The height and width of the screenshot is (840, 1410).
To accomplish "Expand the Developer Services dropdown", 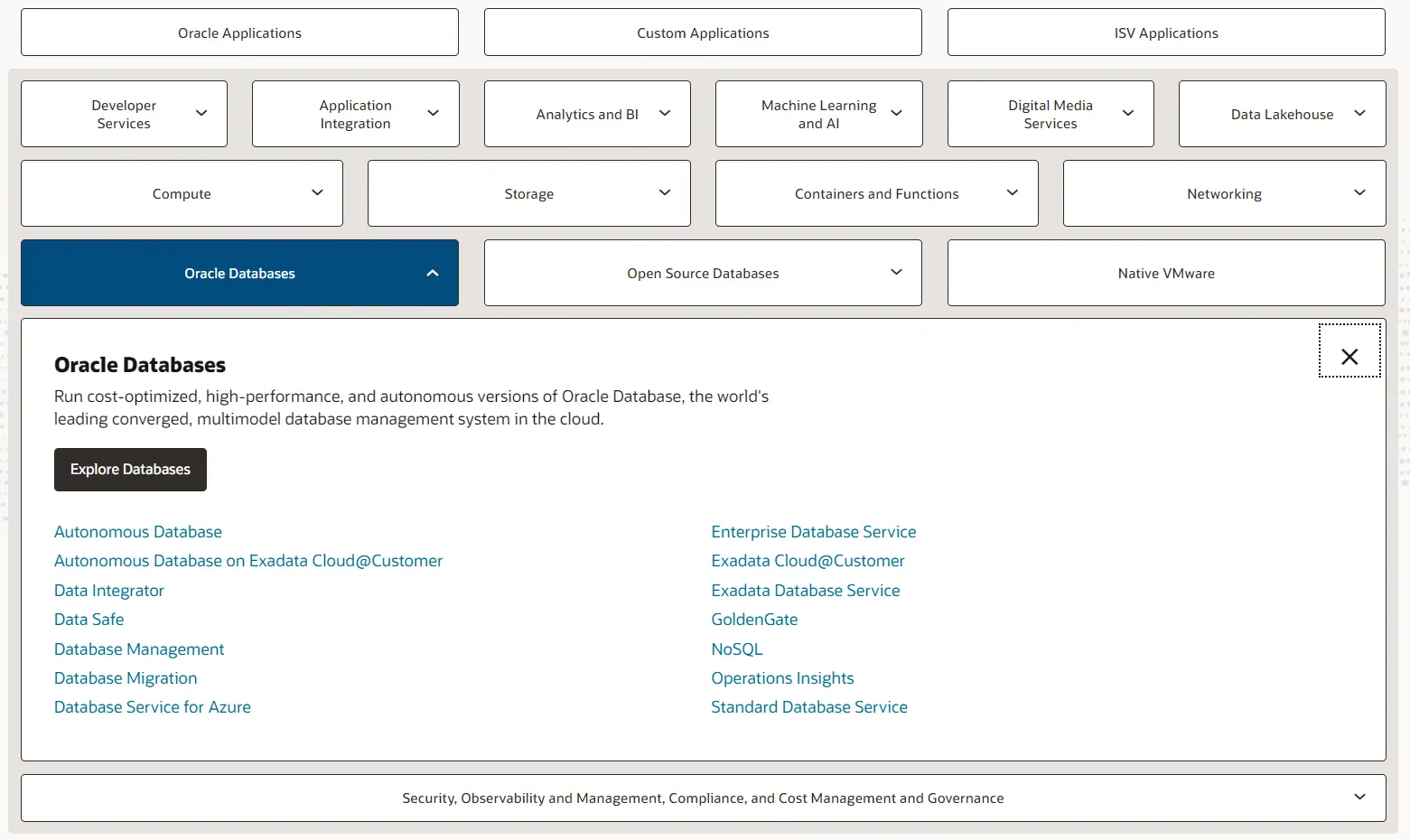I will click(124, 114).
